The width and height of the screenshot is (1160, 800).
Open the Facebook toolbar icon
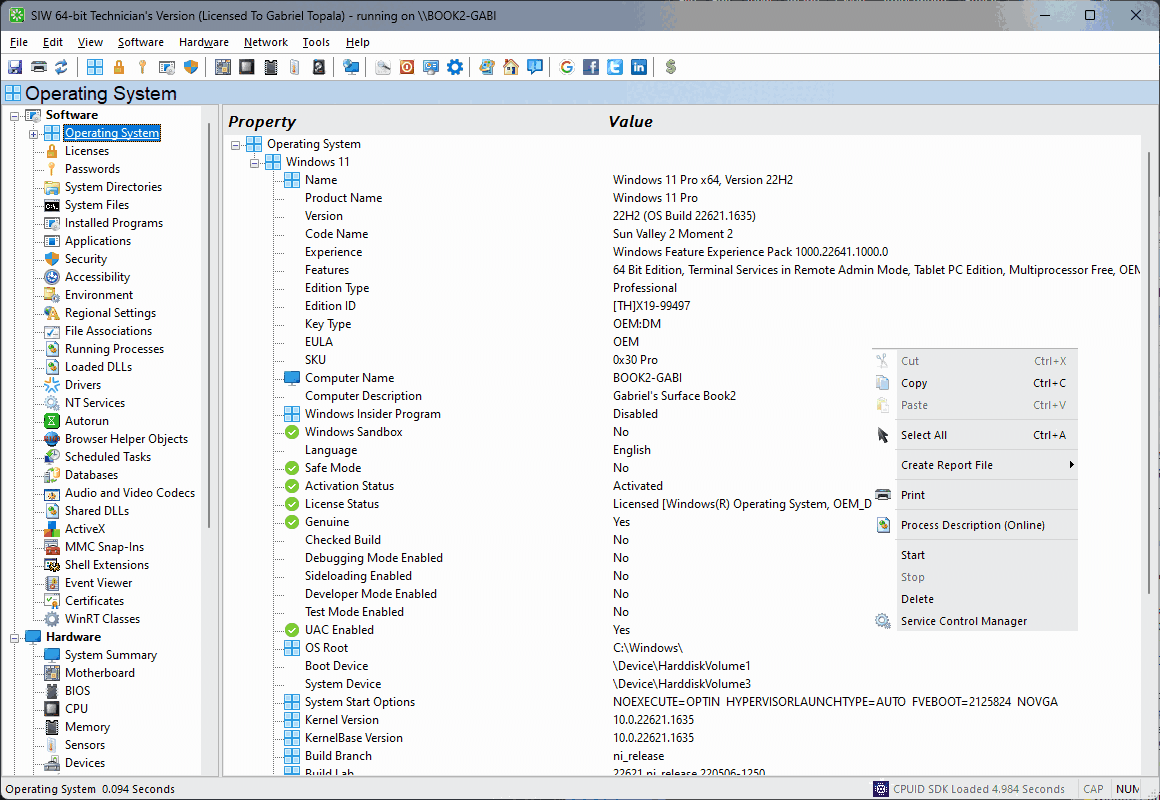[x=590, y=67]
